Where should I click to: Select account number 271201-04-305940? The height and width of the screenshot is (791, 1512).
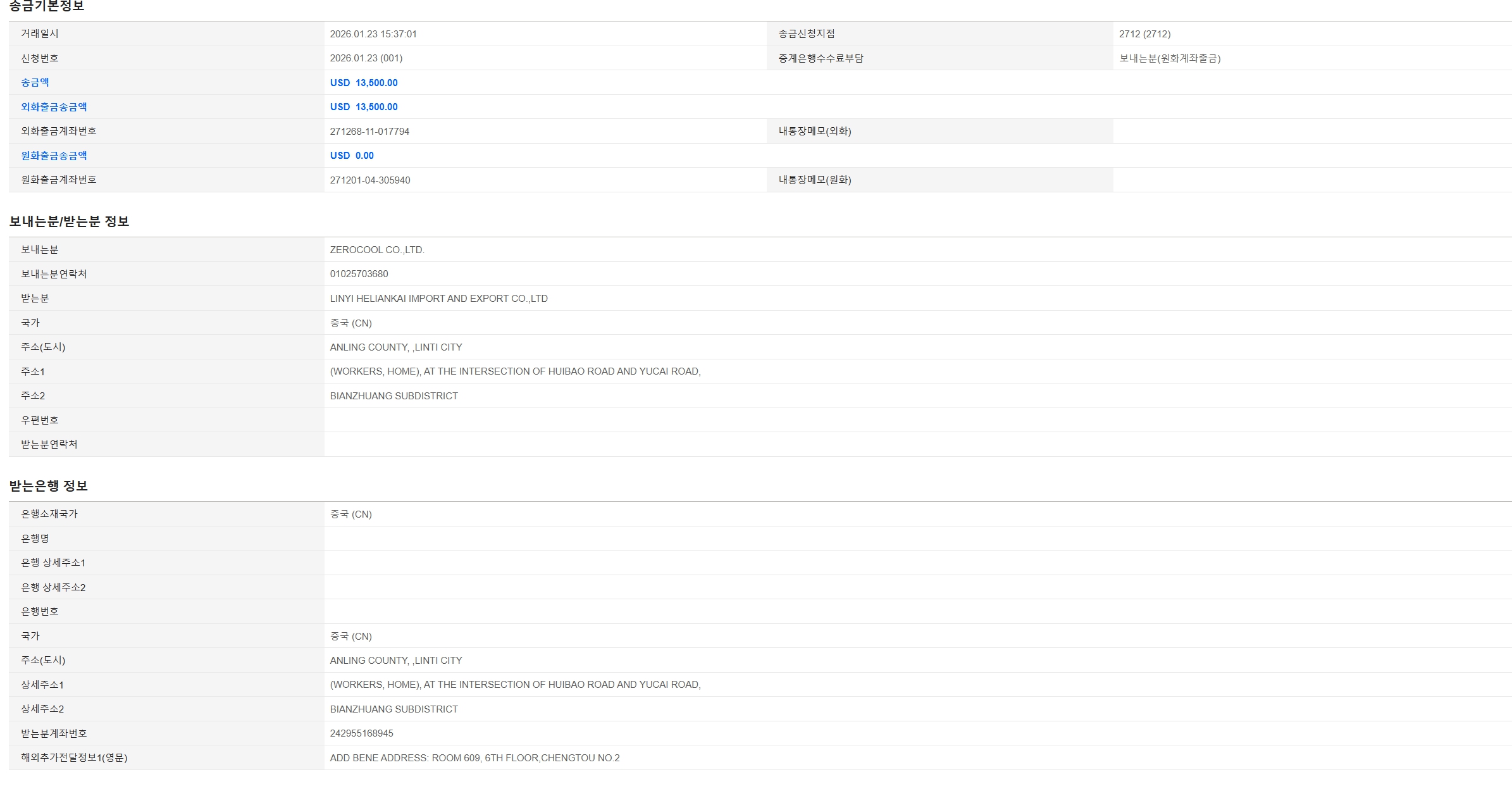tap(370, 180)
